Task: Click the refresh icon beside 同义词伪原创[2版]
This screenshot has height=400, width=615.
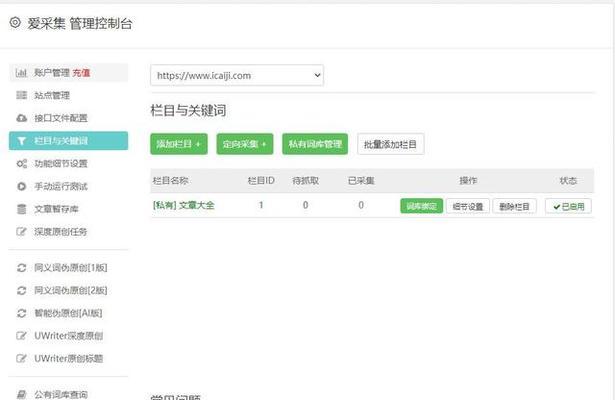Action: (21, 291)
